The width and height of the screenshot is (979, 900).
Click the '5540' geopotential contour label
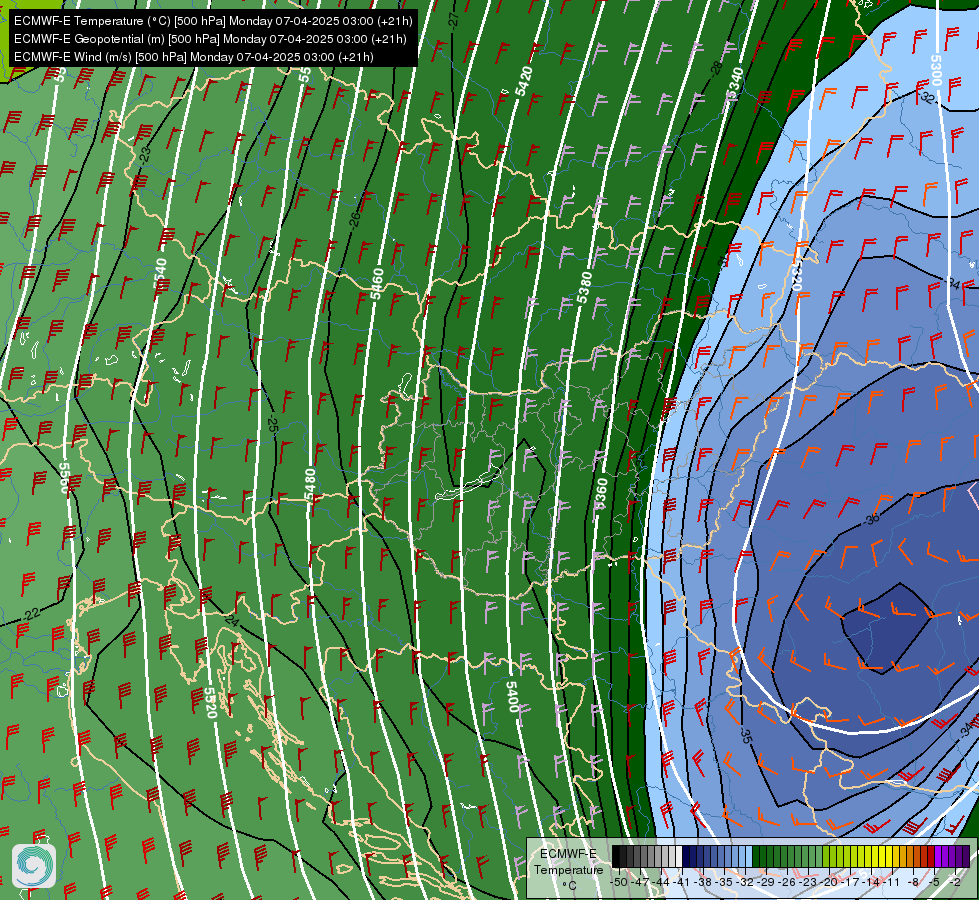[160, 275]
